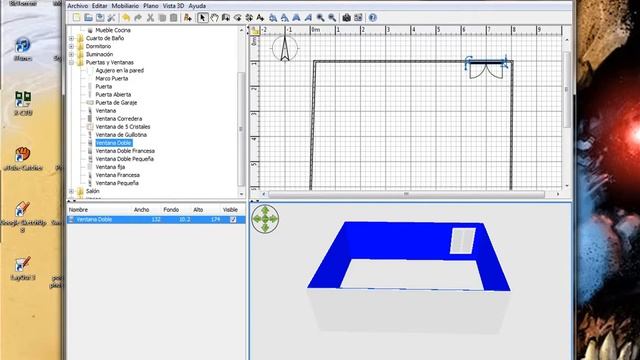Click the Decrease text size icon
Image resolution: width=640 pixels, height=360 pixels.
coord(285,18)
